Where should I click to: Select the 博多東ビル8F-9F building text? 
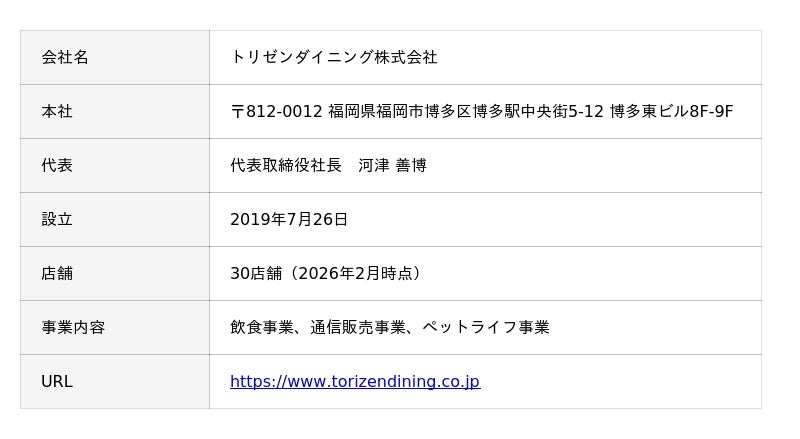671,111
